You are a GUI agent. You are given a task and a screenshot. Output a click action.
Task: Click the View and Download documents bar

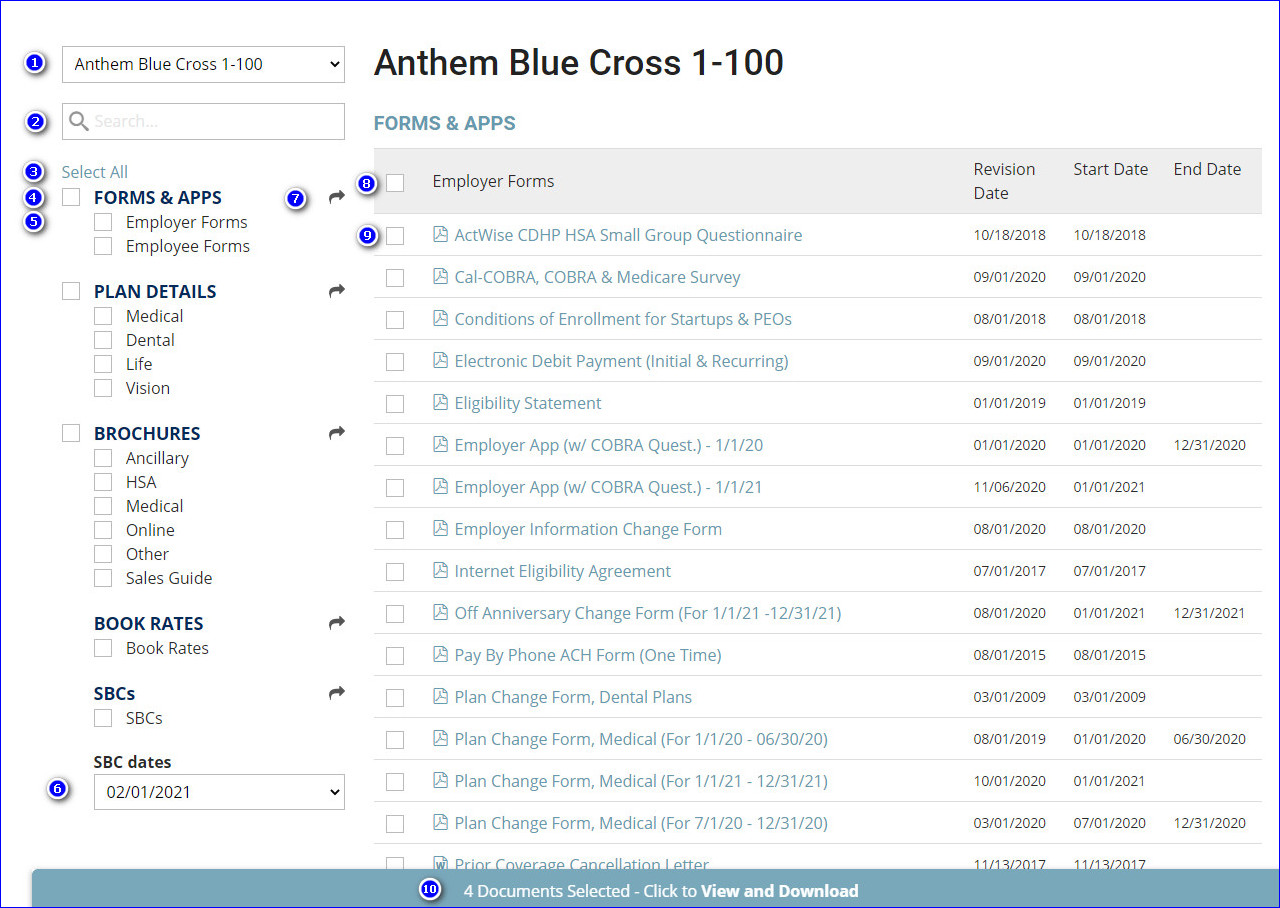[x=655, y=889]
